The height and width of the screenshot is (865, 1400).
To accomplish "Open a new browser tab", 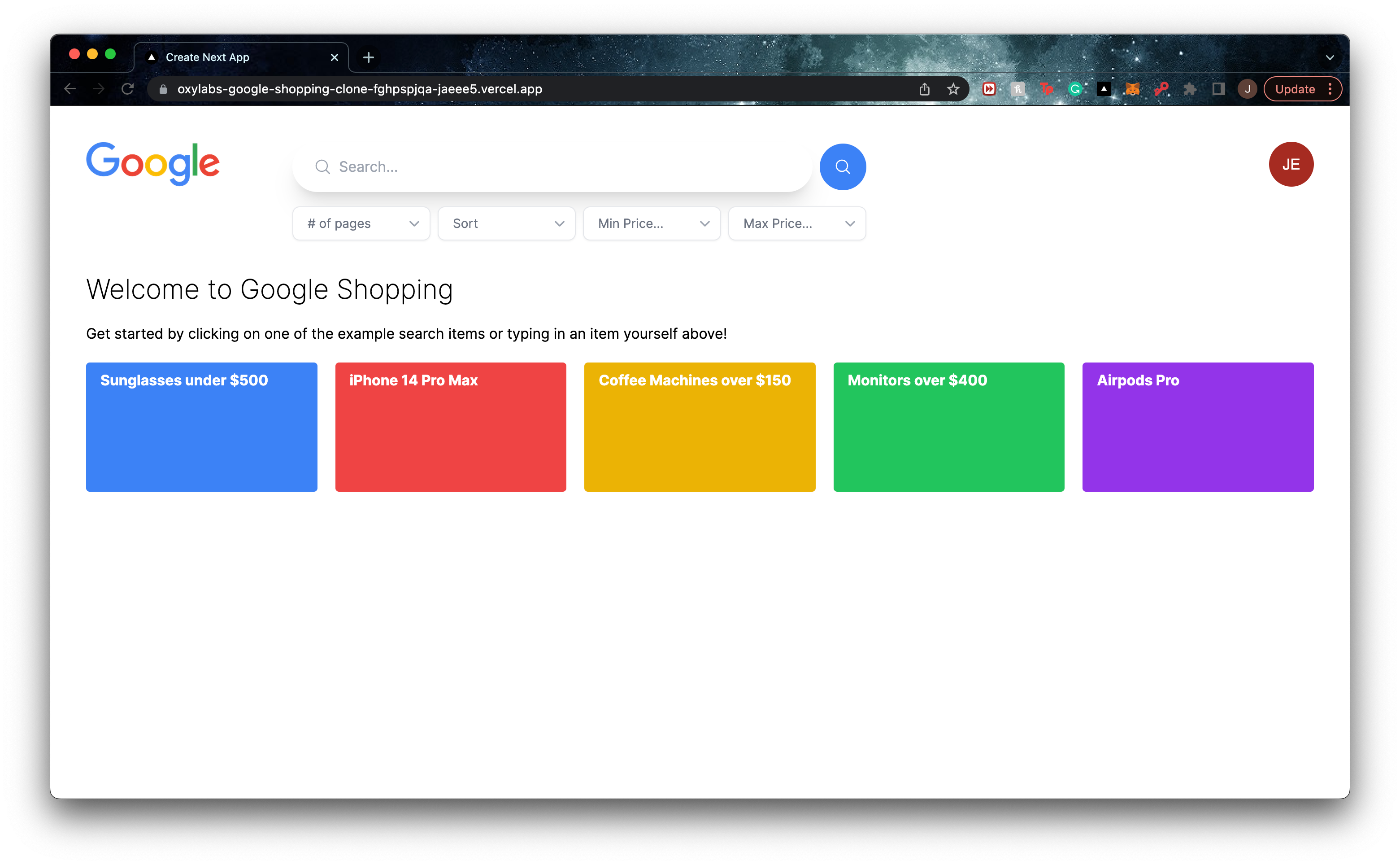I will (x=368, y=57).
